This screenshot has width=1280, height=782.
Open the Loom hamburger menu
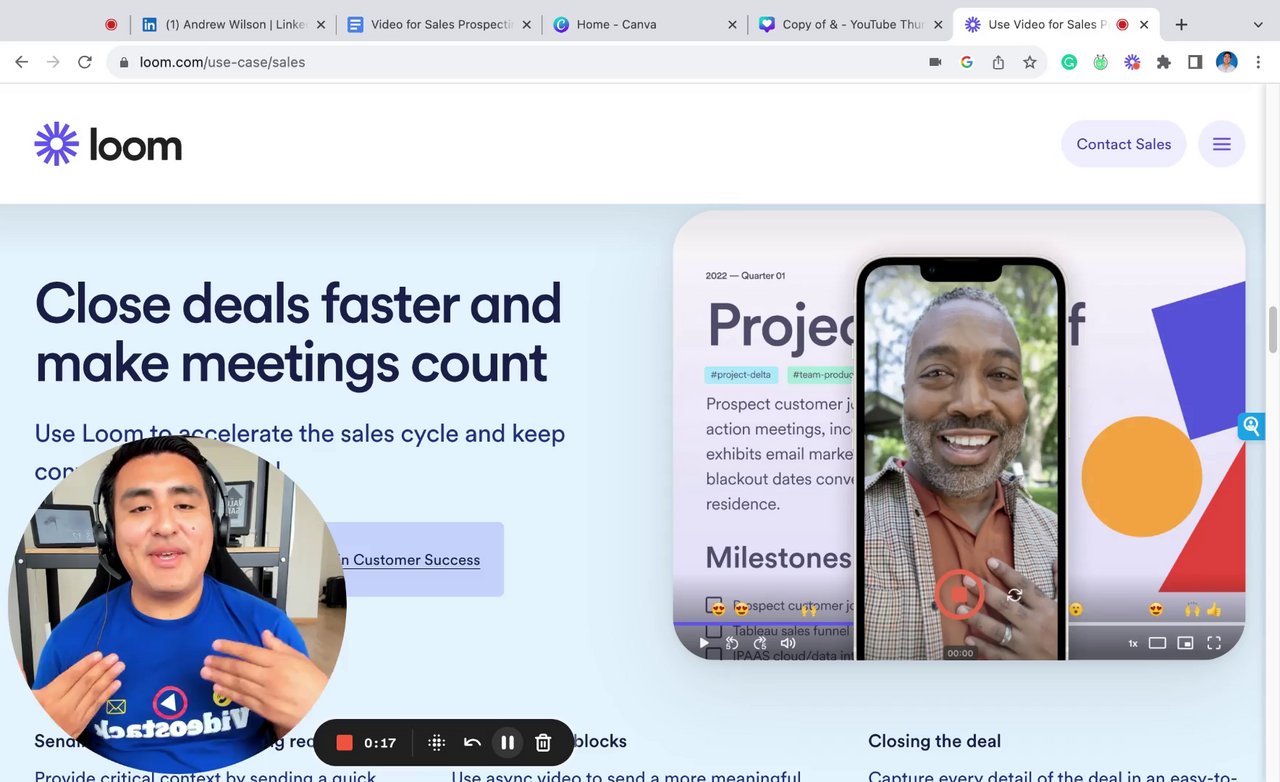click(1221, 144)
